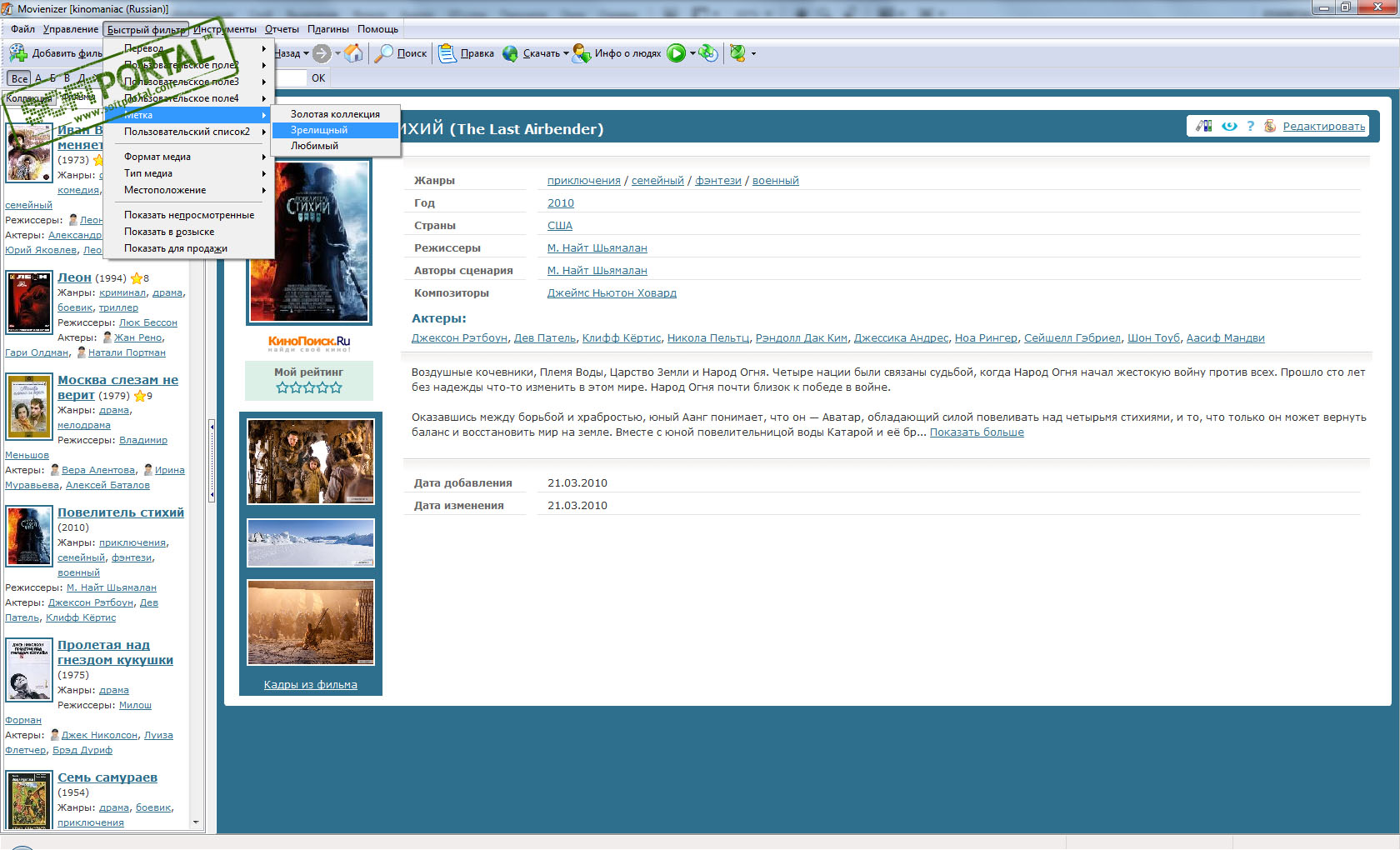This screenshot has width=1400, height=850.
Task: Toggle the Все alphabet filter button
Action: (x=19, y=78)
